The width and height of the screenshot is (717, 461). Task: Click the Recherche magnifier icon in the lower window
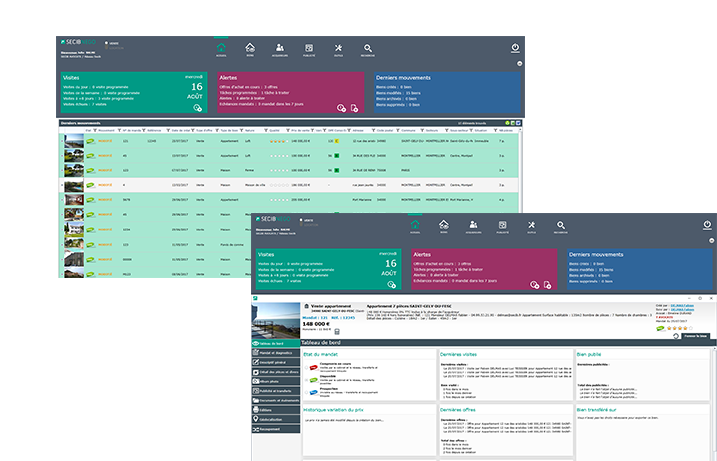[562, 227]
